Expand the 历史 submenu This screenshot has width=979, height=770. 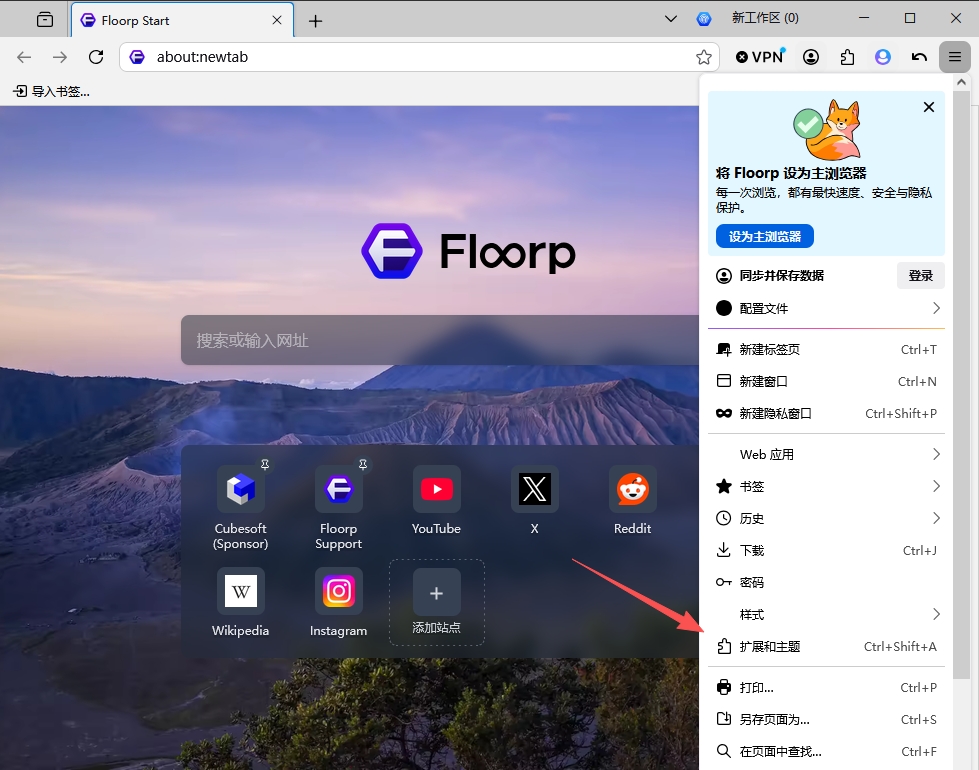(826, 518)
